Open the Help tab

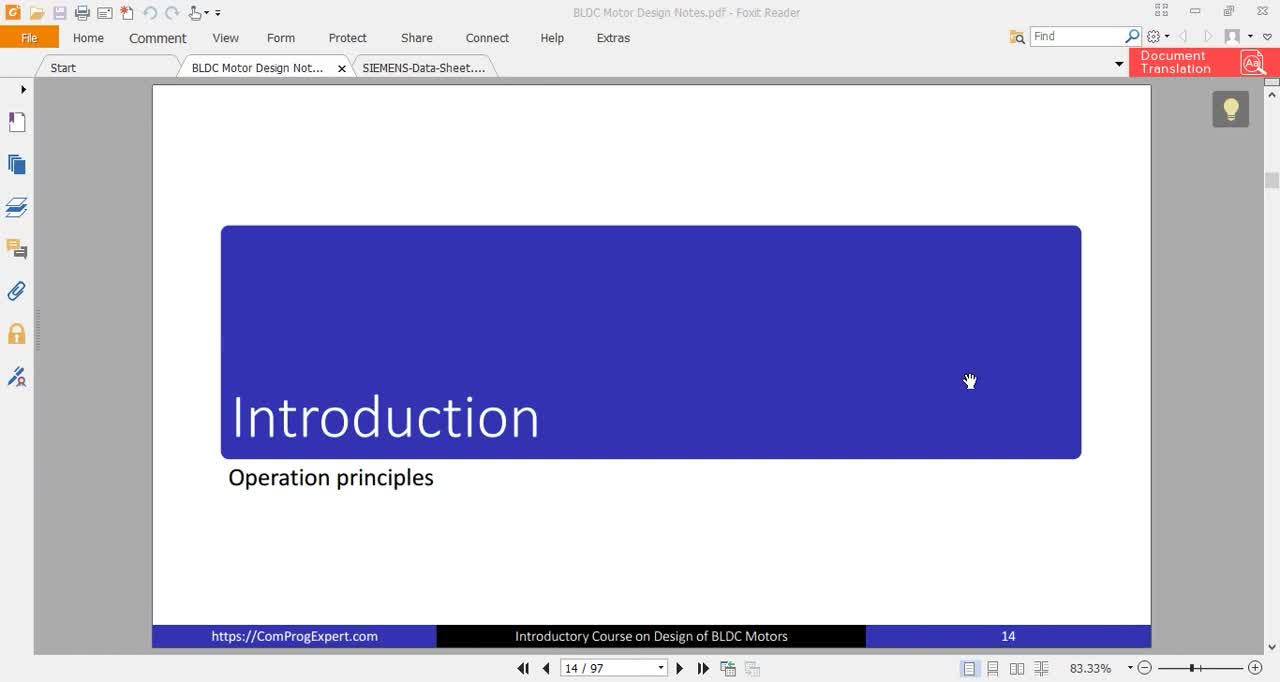point(552,38)
